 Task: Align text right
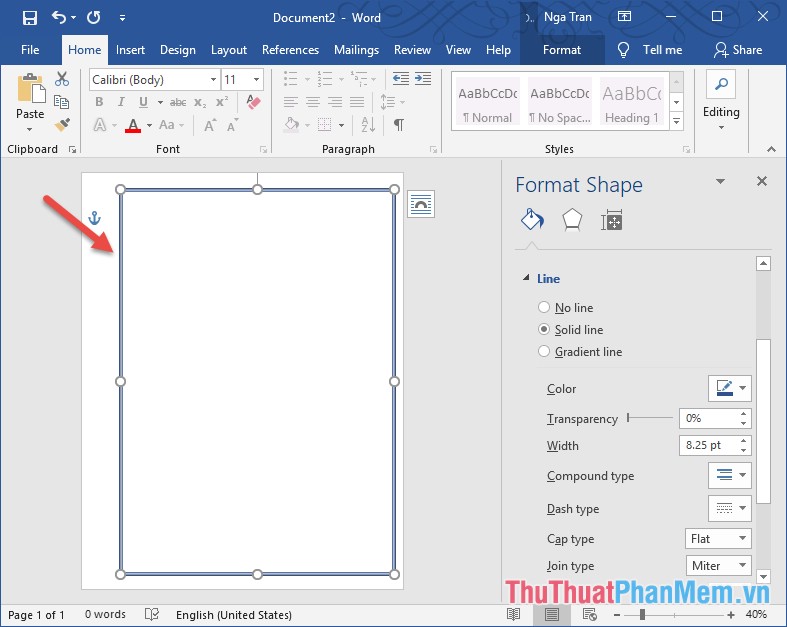click(x=335, y=102)
